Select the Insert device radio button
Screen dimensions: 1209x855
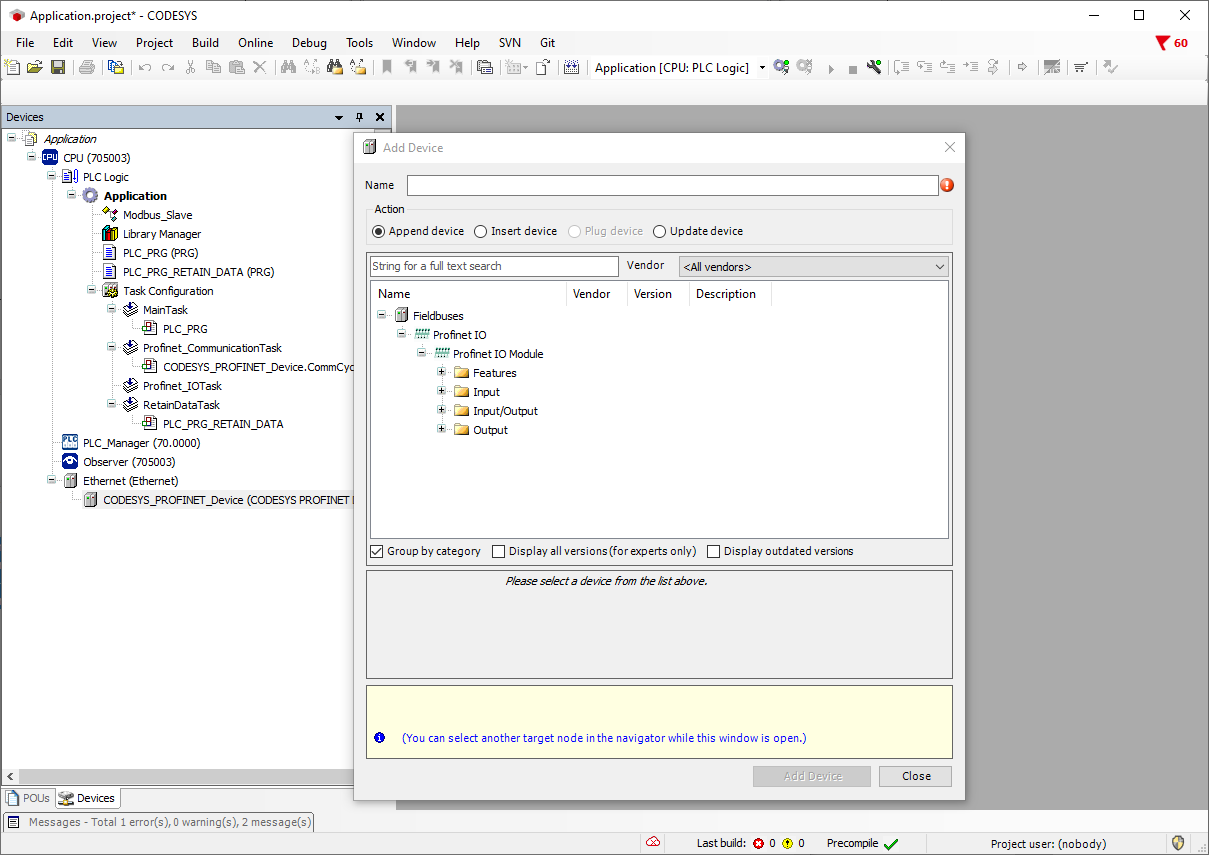(481, 231)
